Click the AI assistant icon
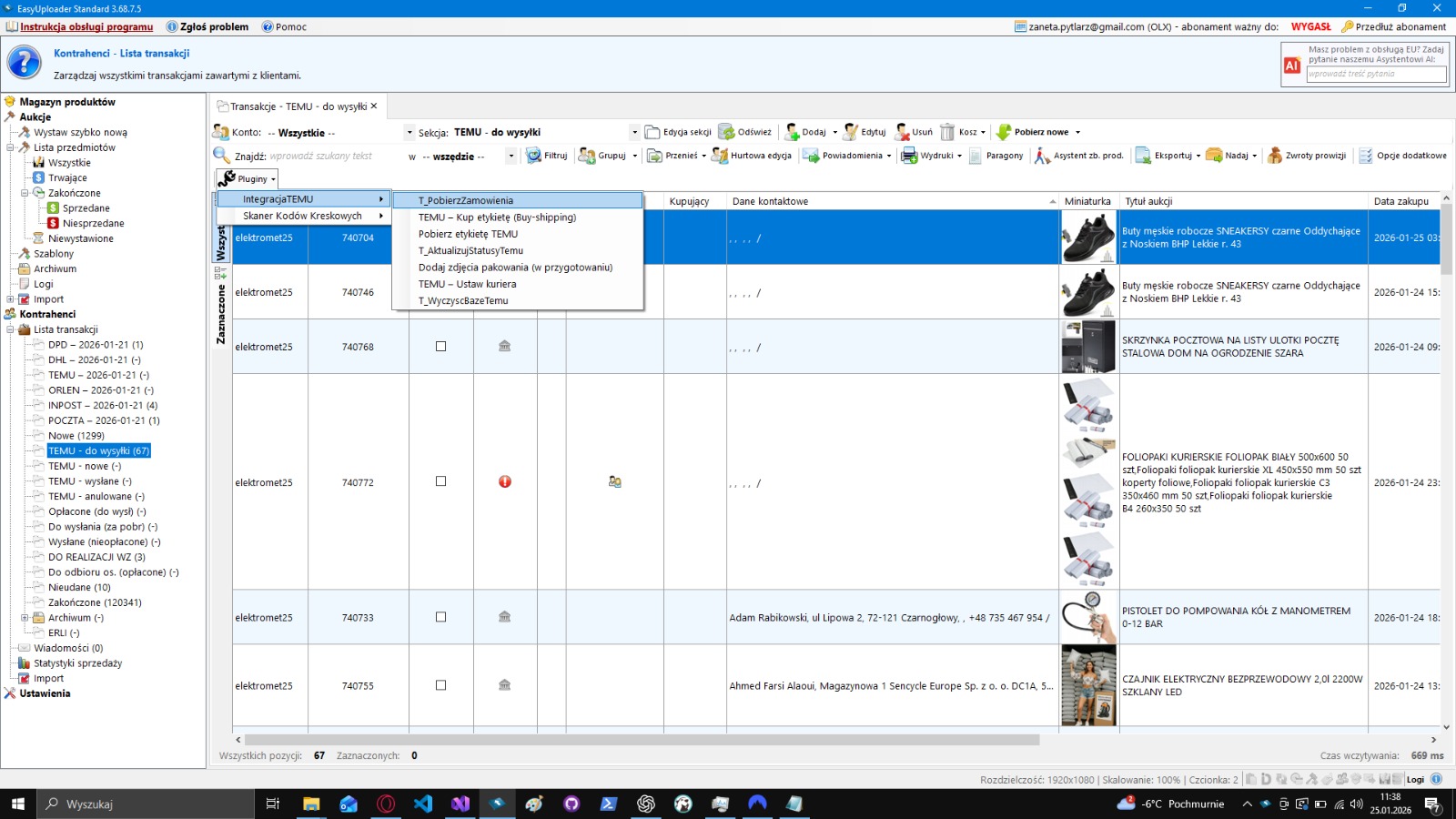The image size is (1456, 819). tap(1292, 66)
